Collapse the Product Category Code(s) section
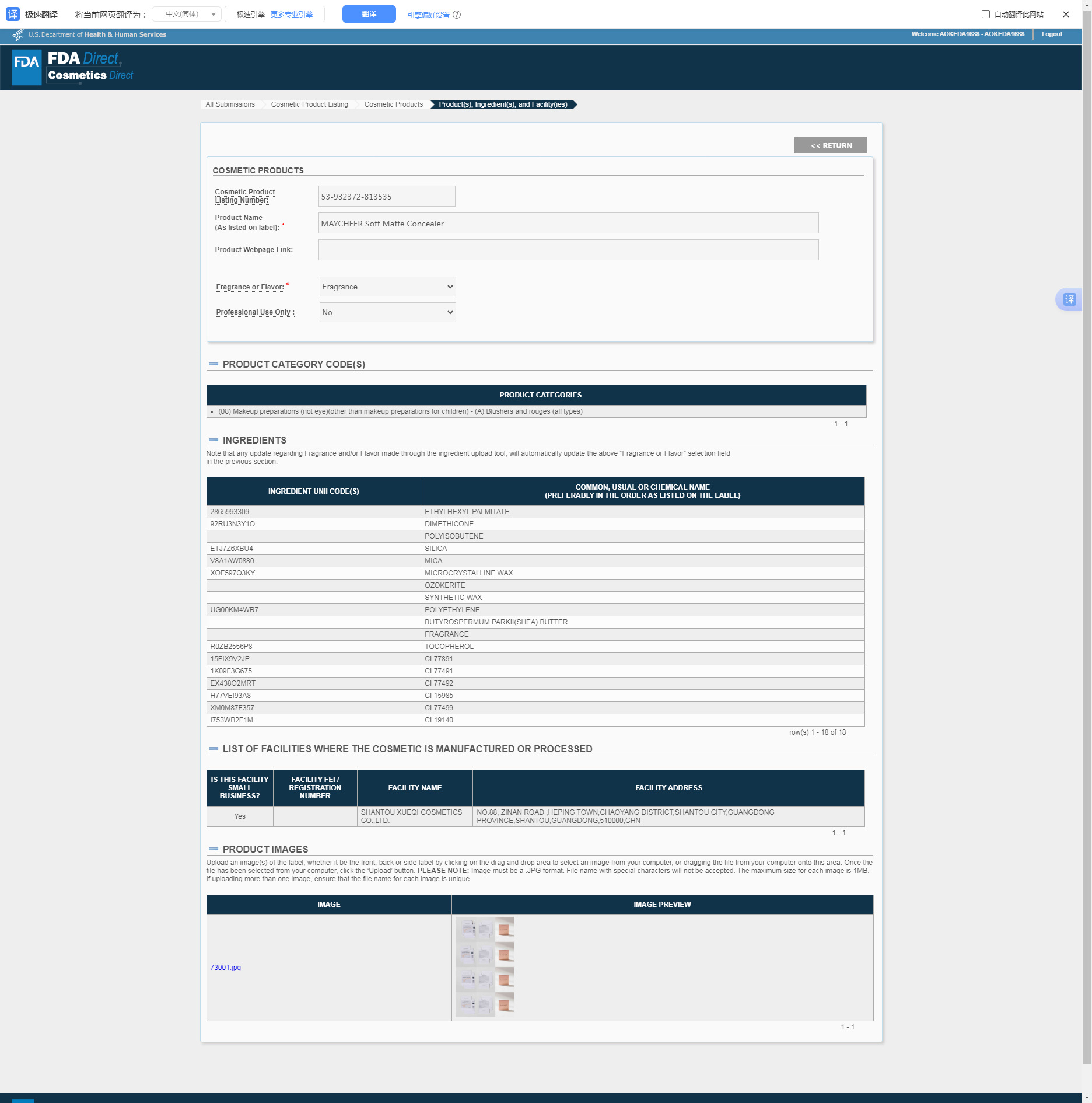The image size is (1092, 1103). click(x=213, y=364)
